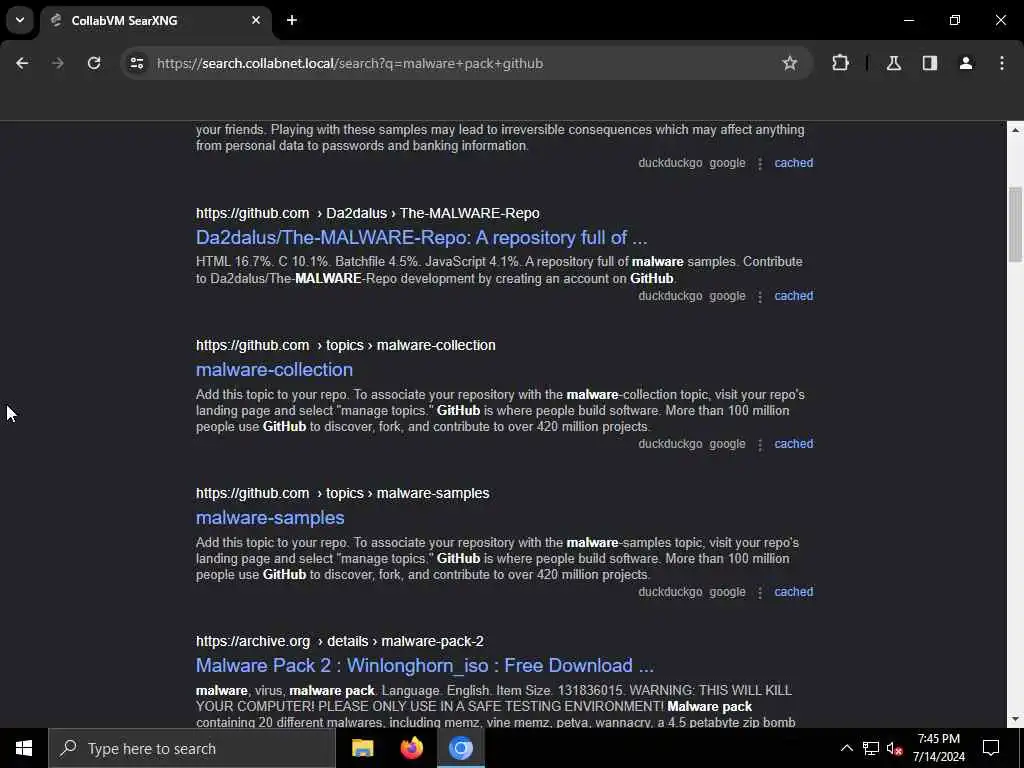Click the taskbar search box
1024x768 pixels.
tap(192, 748)
